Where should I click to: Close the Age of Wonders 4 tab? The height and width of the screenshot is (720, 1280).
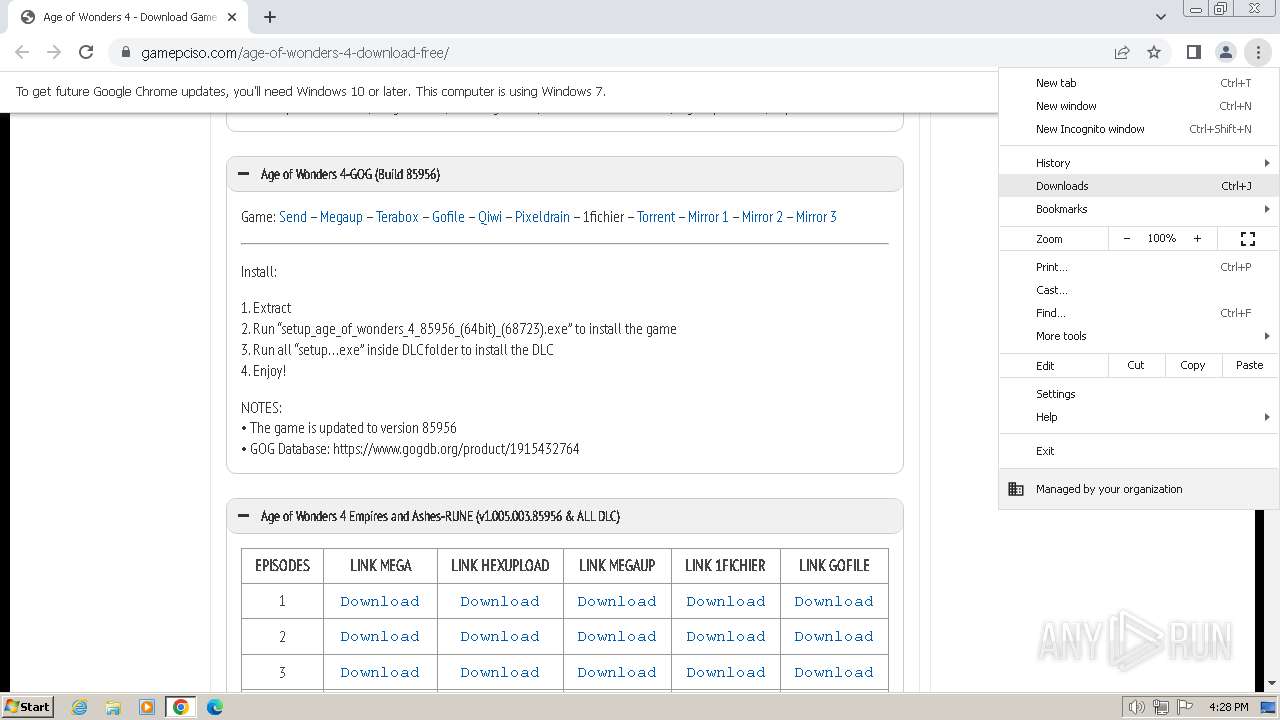232,17
